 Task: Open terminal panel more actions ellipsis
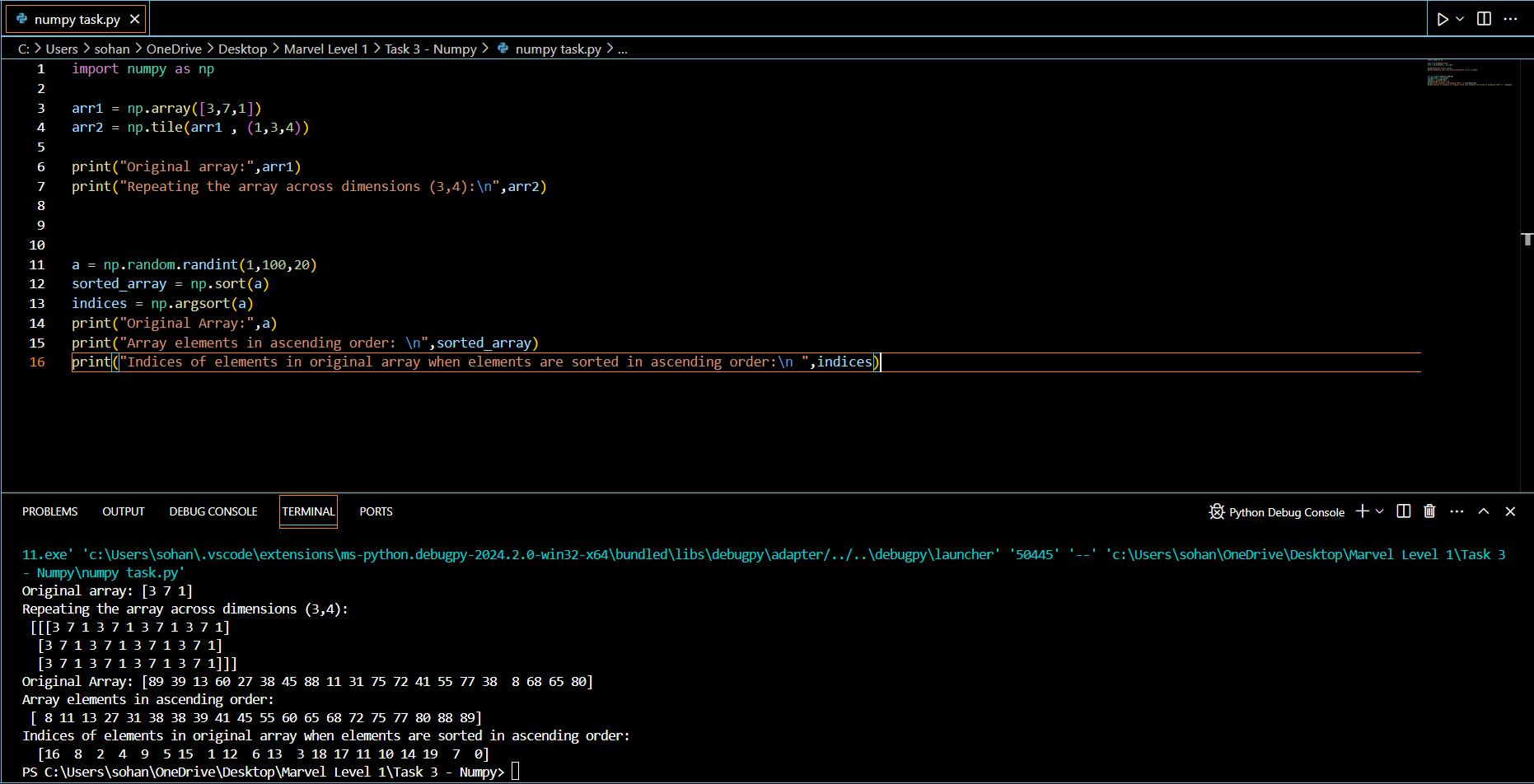tap(1457, 511)
